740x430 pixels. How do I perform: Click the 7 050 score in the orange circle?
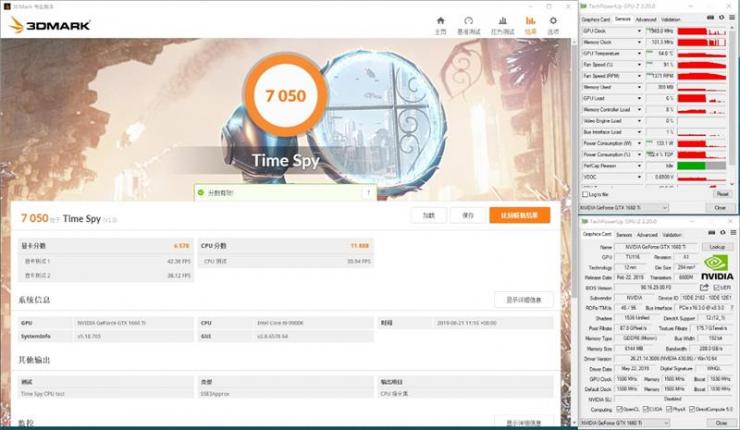click(286, 96)
